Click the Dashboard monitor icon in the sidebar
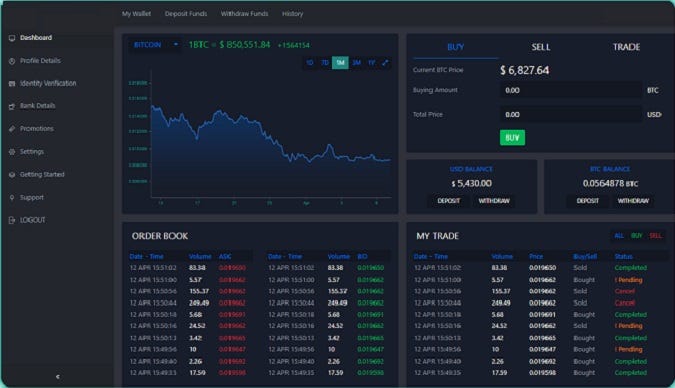This screenshot has width=675, height=388. [12, 38]
